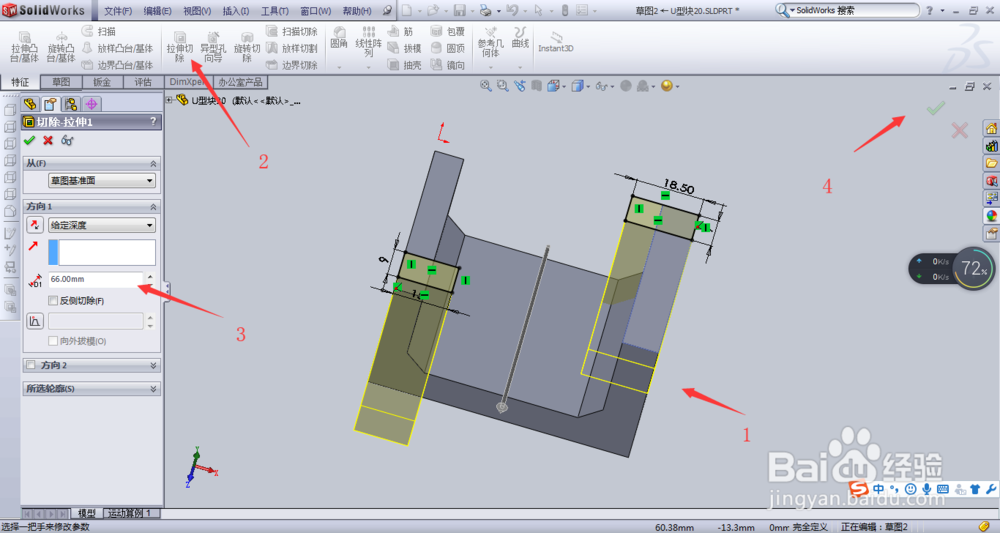Expand the 方向 2 section chevron
1000x533 pixels.
click(153, 365)
